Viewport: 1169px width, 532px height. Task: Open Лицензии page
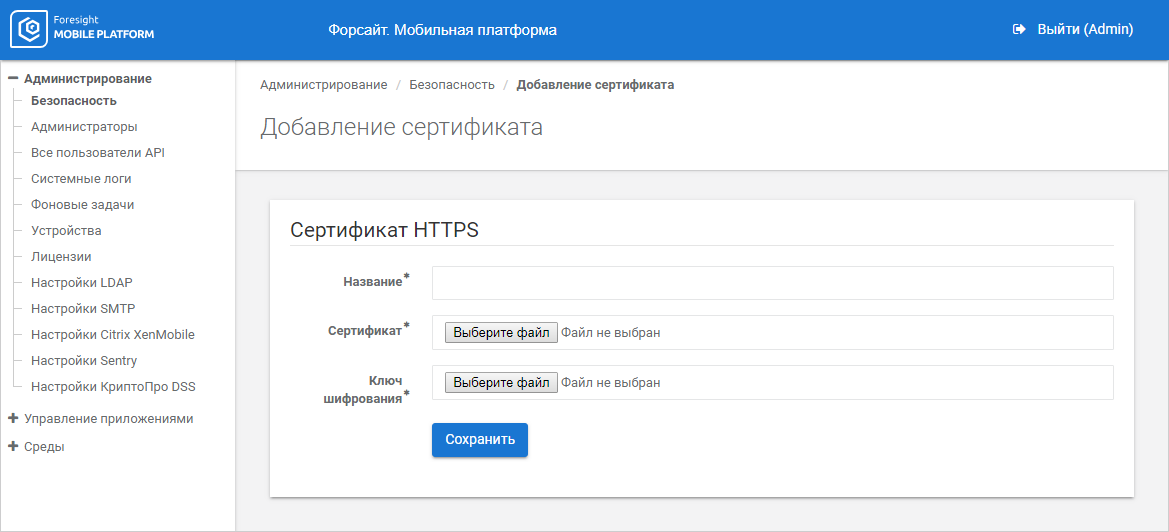pos(61,257)
